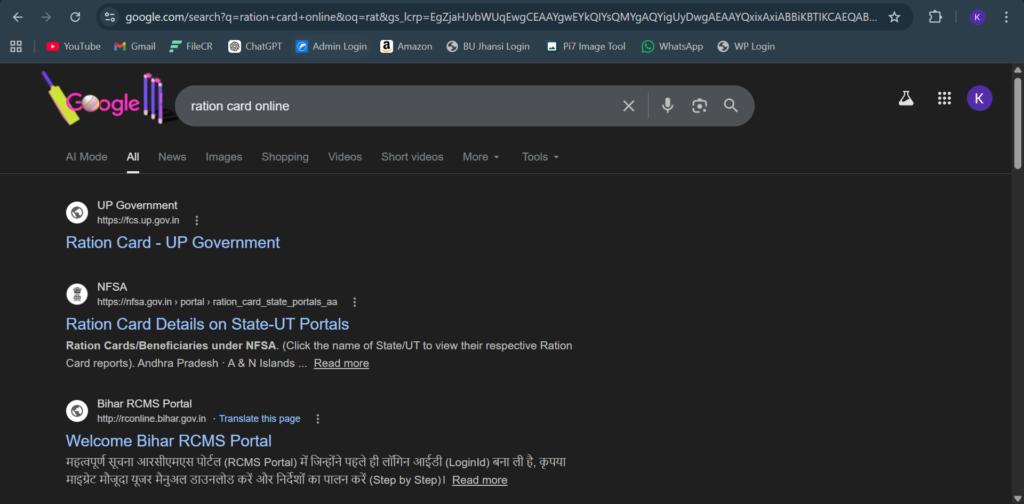
Task: Expand the Tools dropdown
Action: (540, 157)
